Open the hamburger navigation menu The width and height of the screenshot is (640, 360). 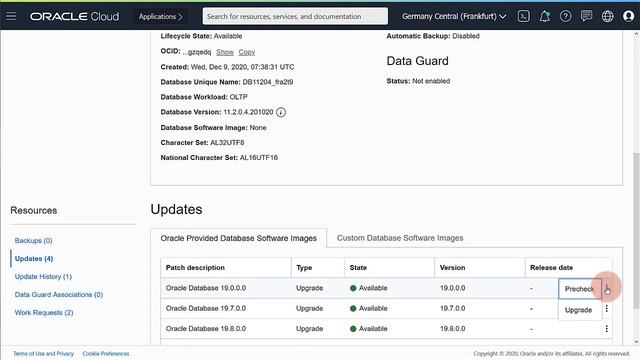pos(11,16)
